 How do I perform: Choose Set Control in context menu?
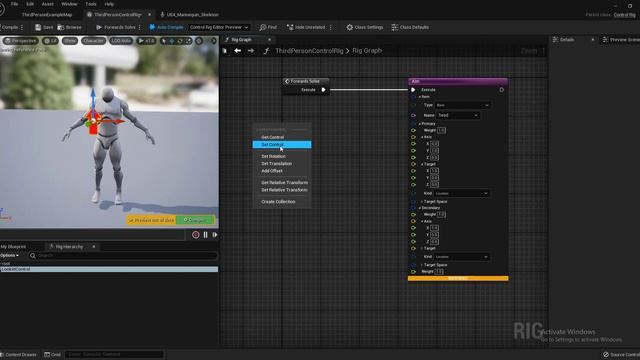pyautogui.click(x=282, y=144)
